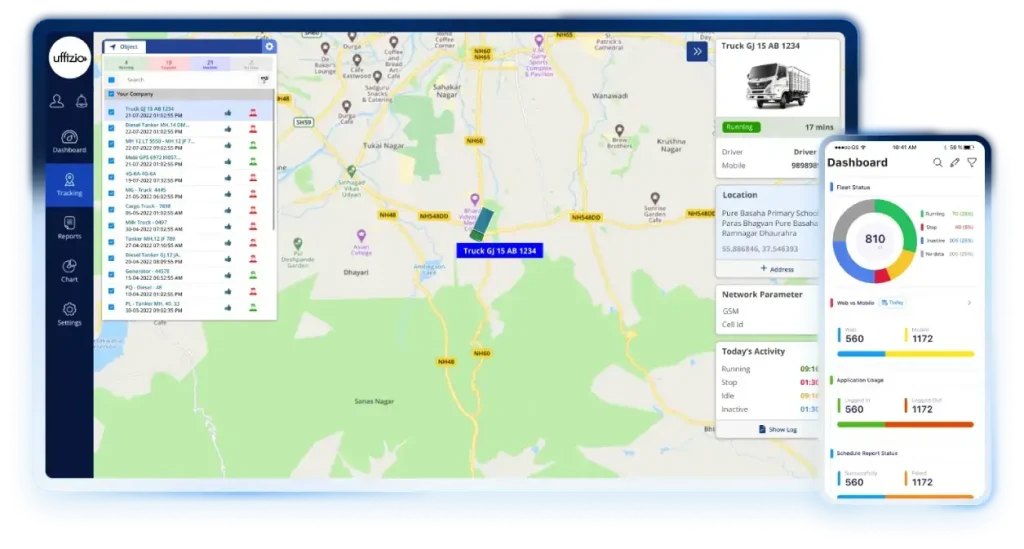Open the Today dropdown beside Web vs Mobile
The image size is (1024, 549).
pos(892,302)
